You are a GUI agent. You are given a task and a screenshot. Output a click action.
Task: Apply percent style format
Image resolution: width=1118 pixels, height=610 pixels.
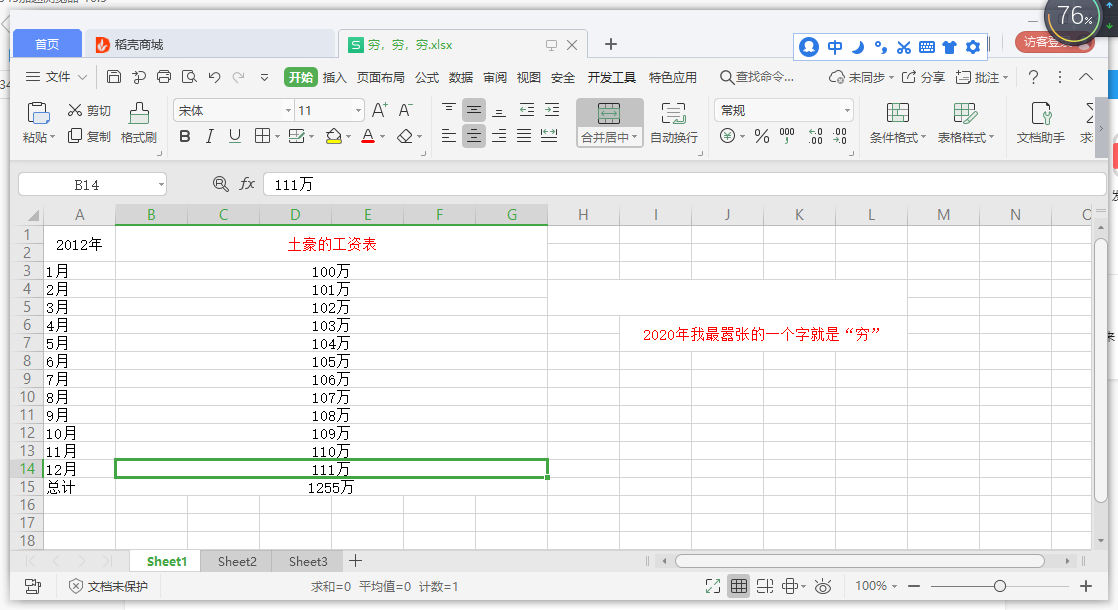[x=761, y=136]
